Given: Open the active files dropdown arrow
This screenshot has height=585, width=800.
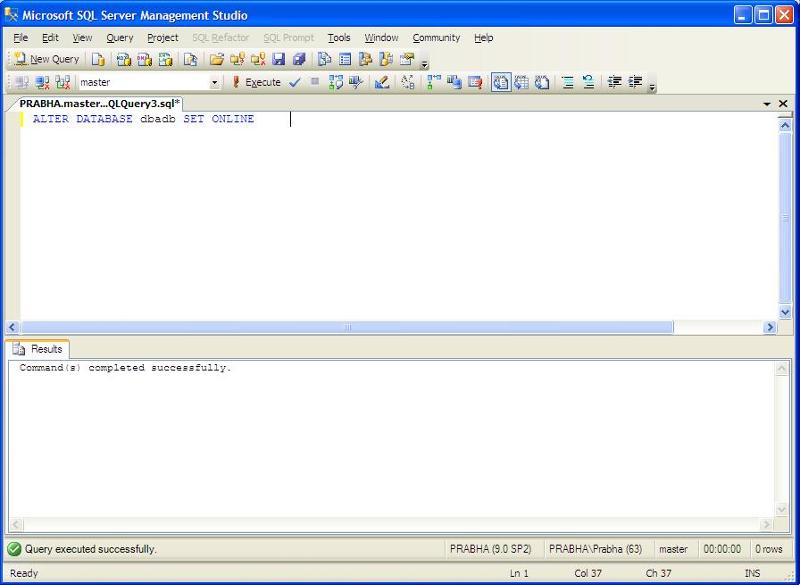Looking at the screenshot, I should [767, 104].
